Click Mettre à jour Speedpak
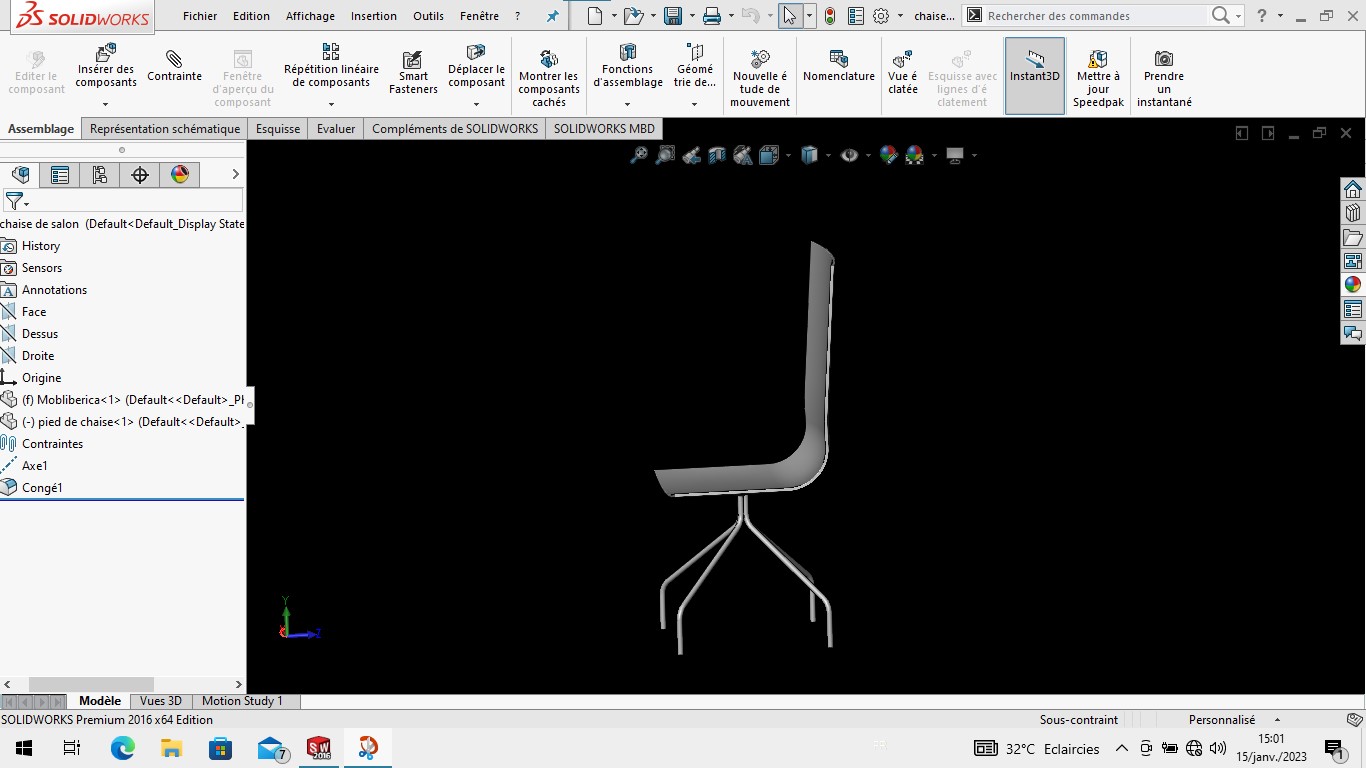This screenshot has height=768, width=1366. 1098,80
